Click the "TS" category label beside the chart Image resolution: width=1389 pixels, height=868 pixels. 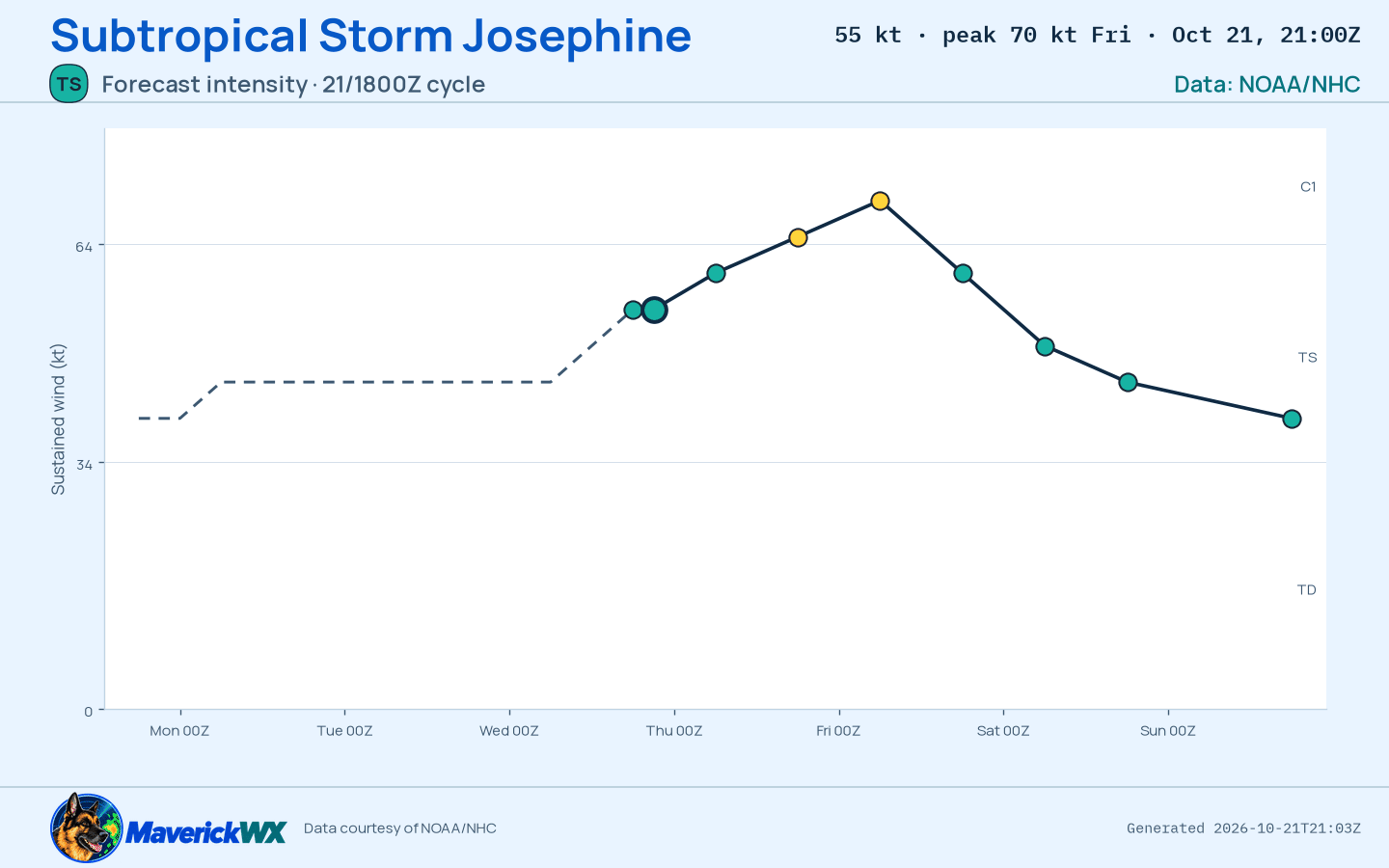pyautogui.click(x=1307, y=358)
